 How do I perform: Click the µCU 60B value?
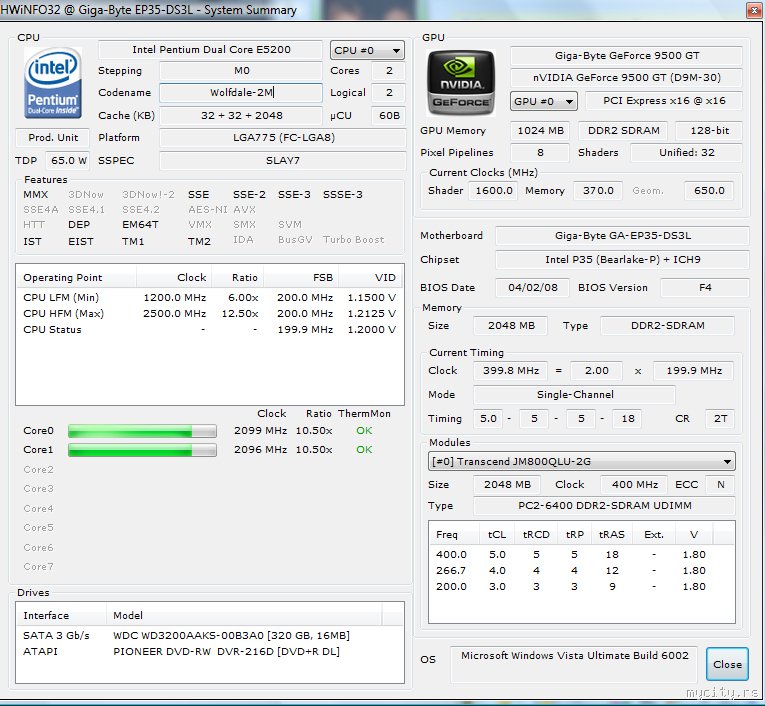coord(389,116)
